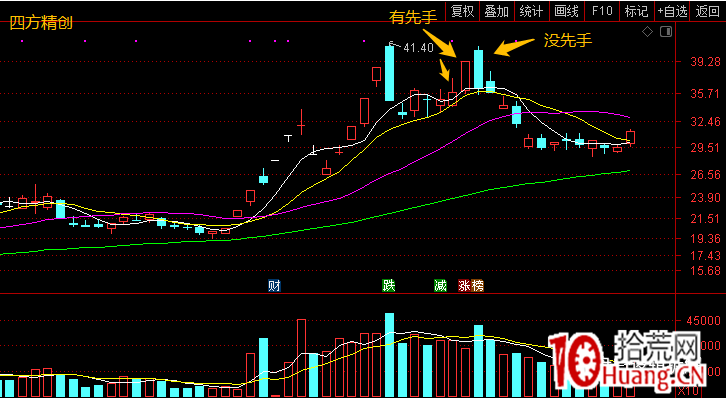Image resolution: width=726 pixels, height=398 pixels.
Task: Select the 四方精创 stock name label
Action: coord(41,23)
